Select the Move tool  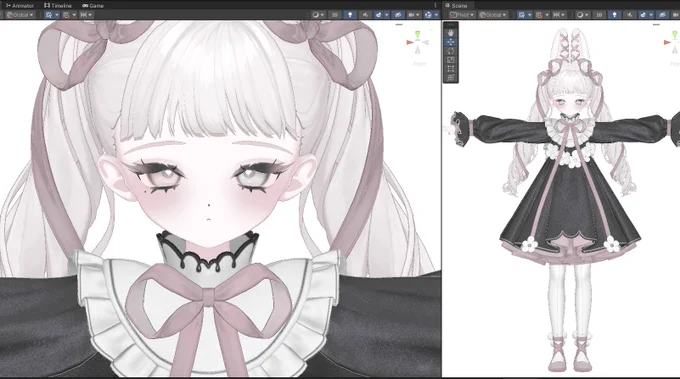tap(451, 42)
